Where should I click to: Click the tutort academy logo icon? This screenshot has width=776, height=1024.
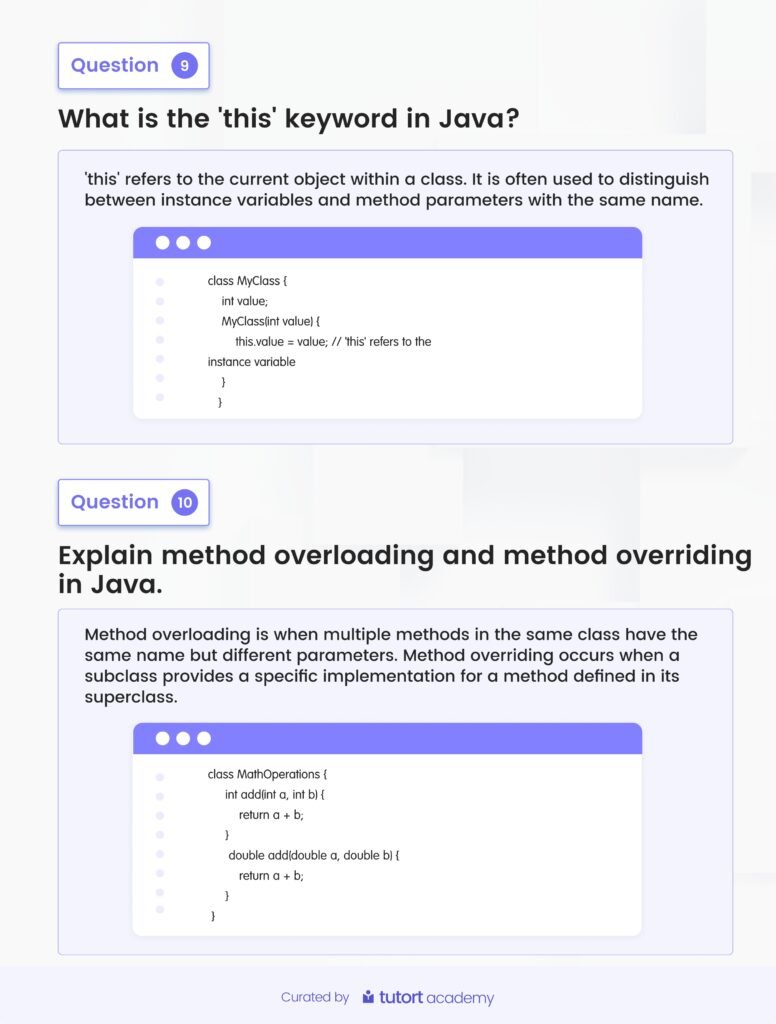pos(368,997)
